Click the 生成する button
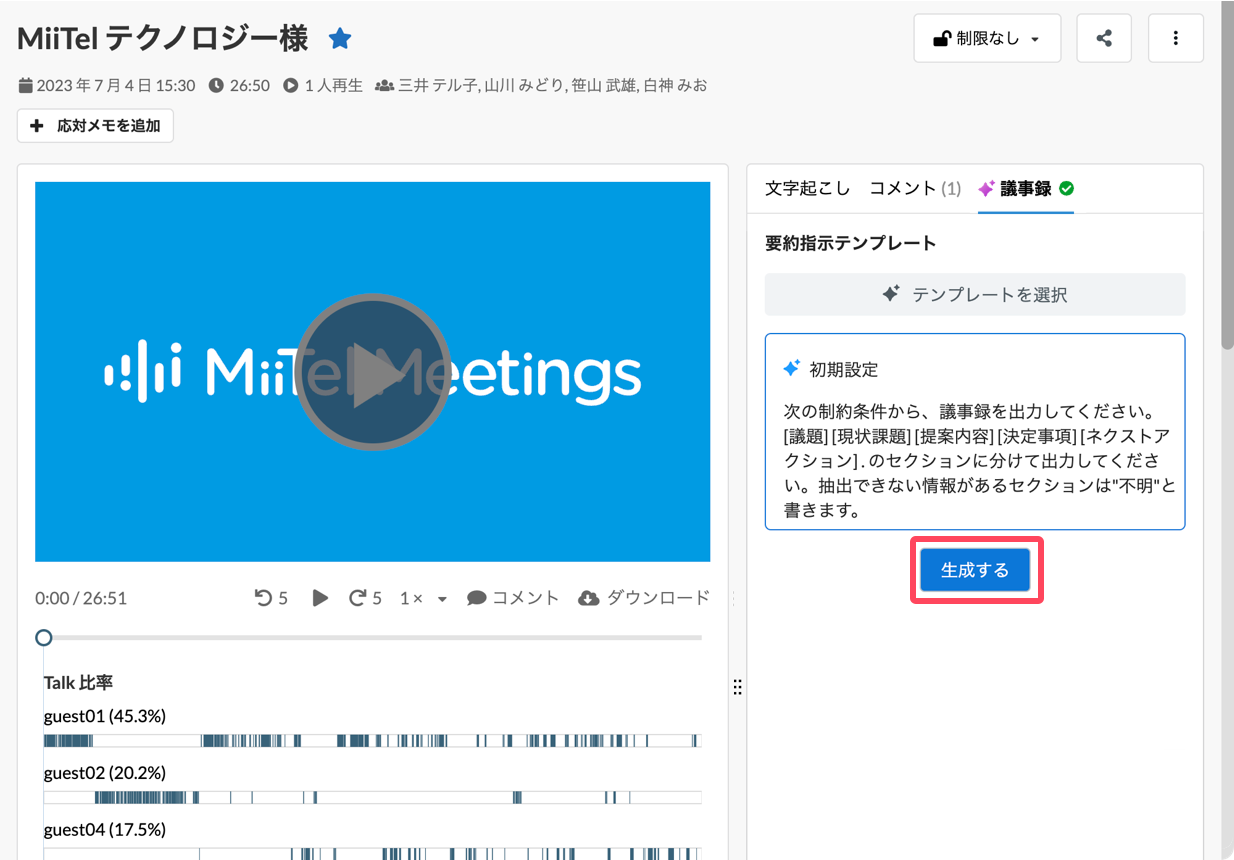 [x=975, y=570]
